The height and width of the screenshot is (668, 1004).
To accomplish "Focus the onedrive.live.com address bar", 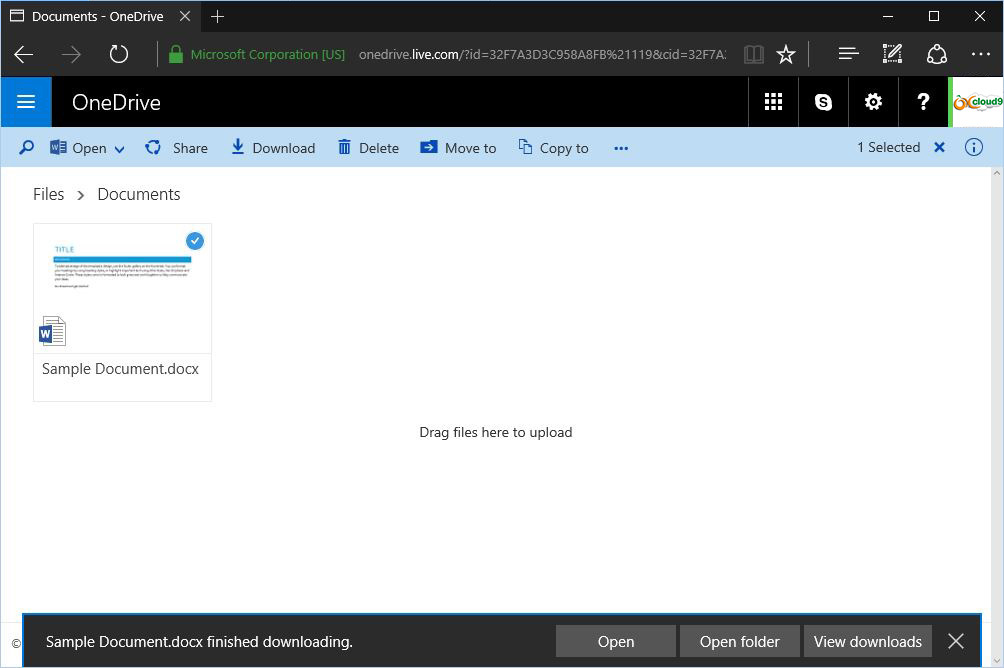I will 542,54.
